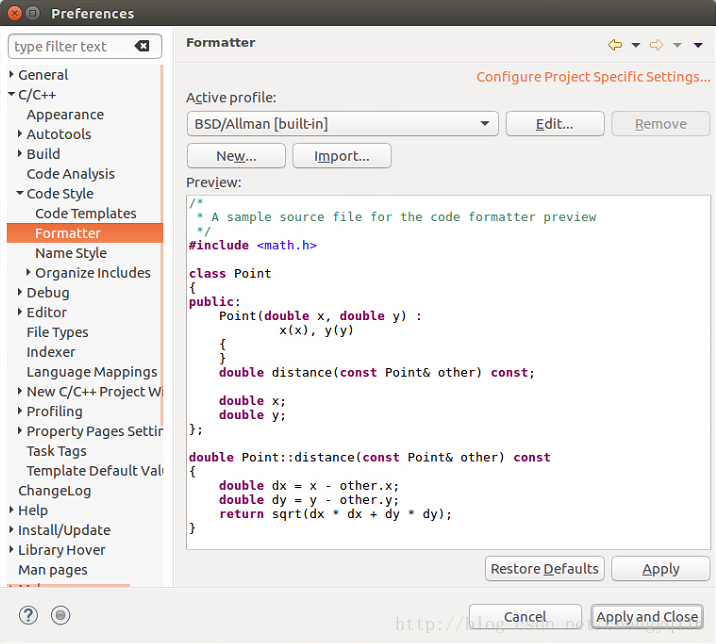716x644 pixels.
Task: Focus the type filter text field
Action: coord(85,46)
